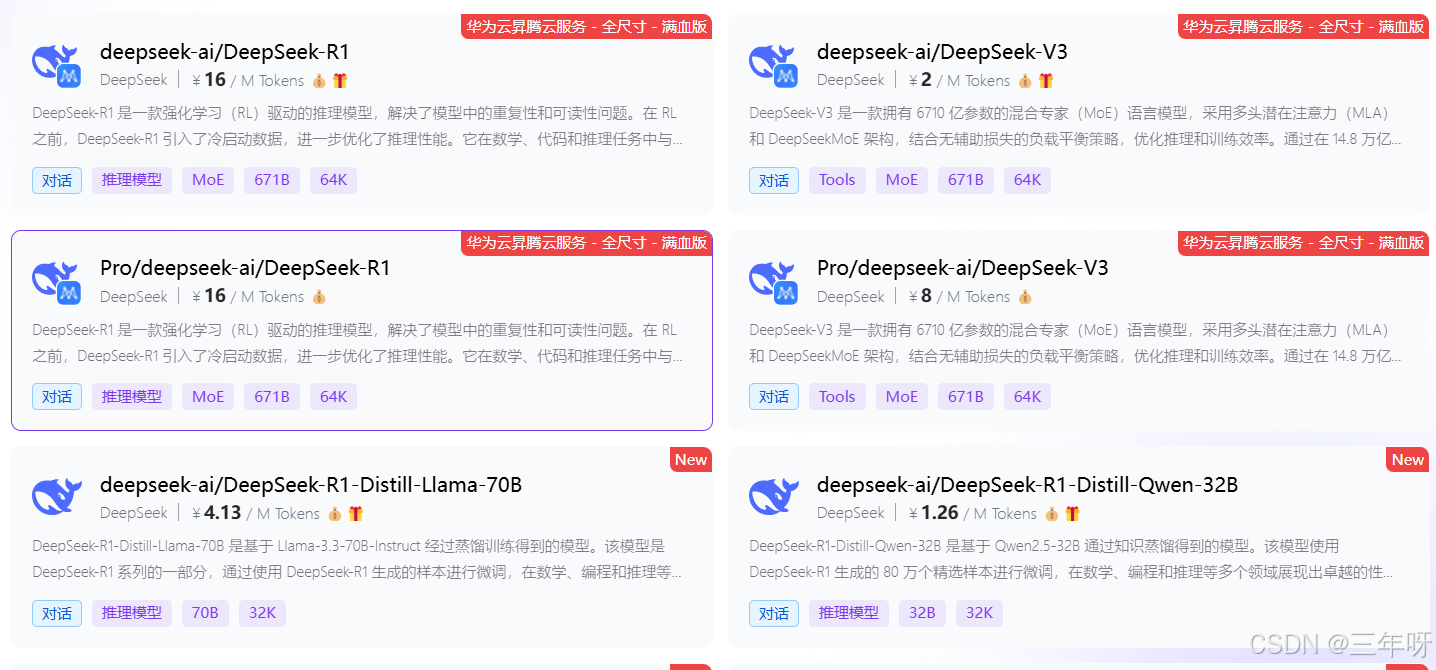
Task: Click money bag icon on deepseek-ai/DeepSeek-V3 card
Action: tap(1025, 80)
